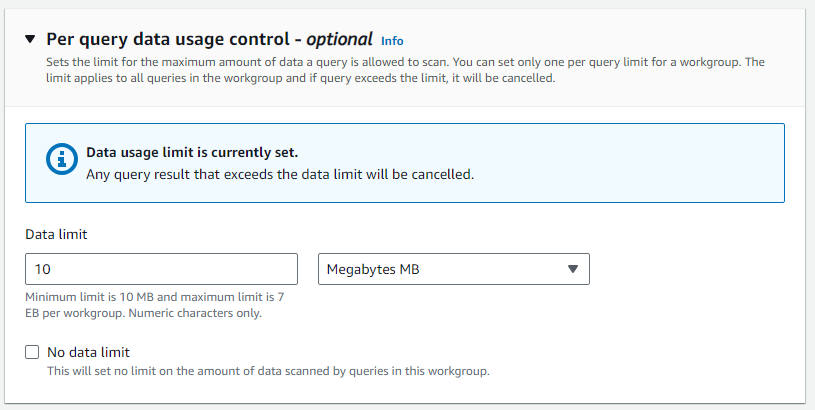Focus the Data limit input field
Screen dimensions: 815x410
(161, 269)
